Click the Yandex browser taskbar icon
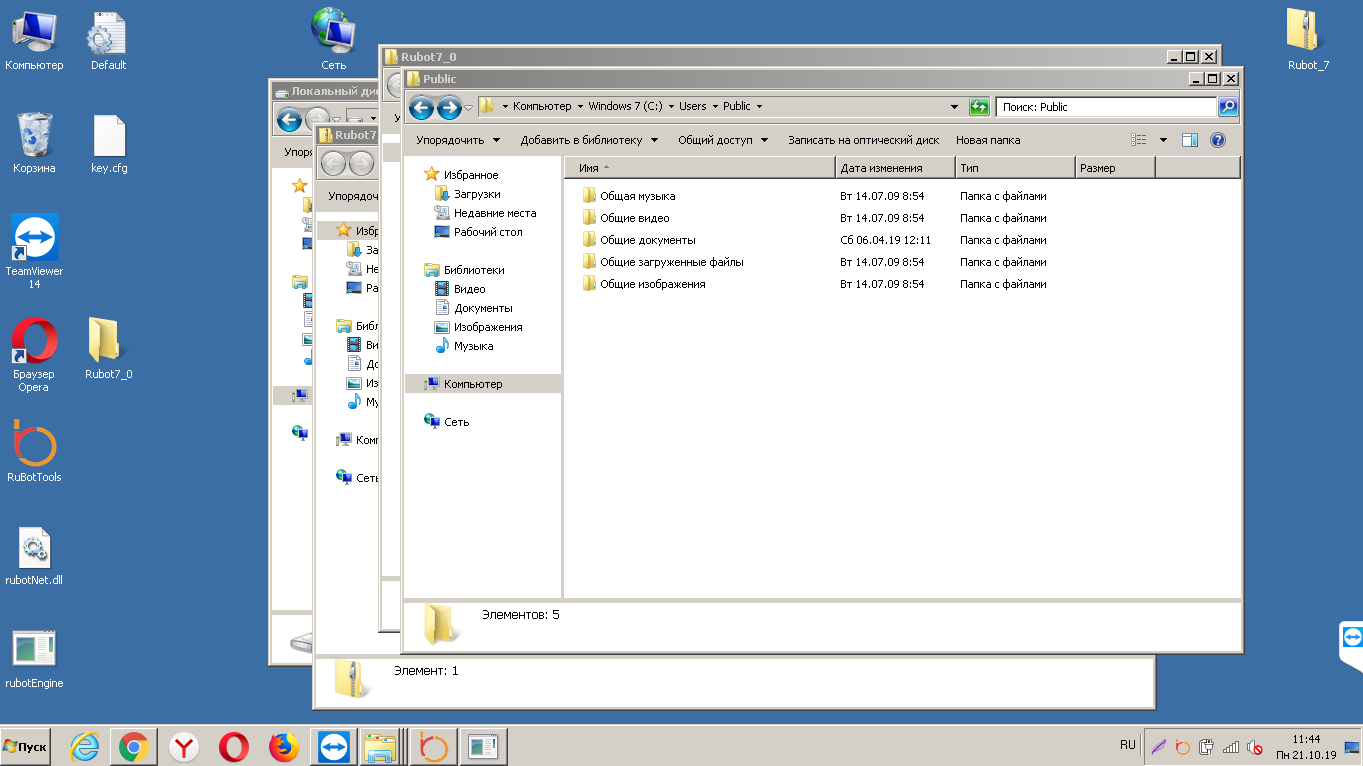Image resolution: width=1363 pixels, height=766 pixels. pyautogui.click(x=184, y=746)
